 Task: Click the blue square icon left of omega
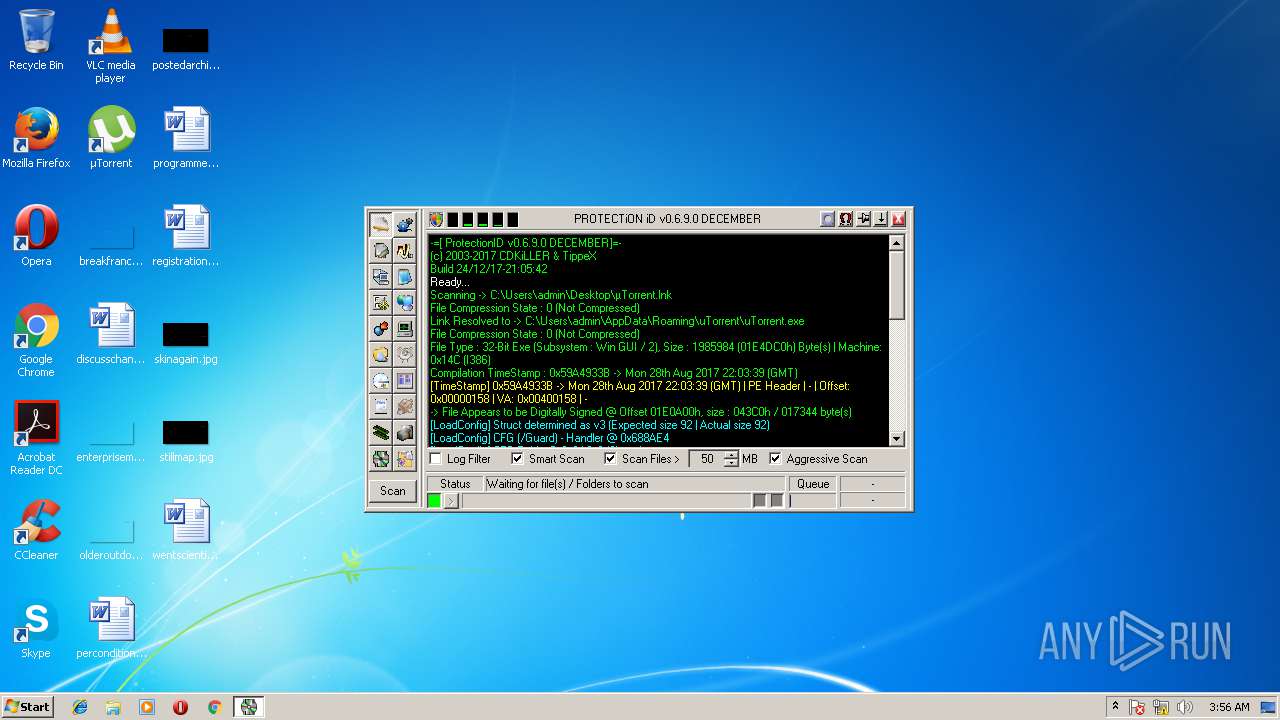click(828, 219)
